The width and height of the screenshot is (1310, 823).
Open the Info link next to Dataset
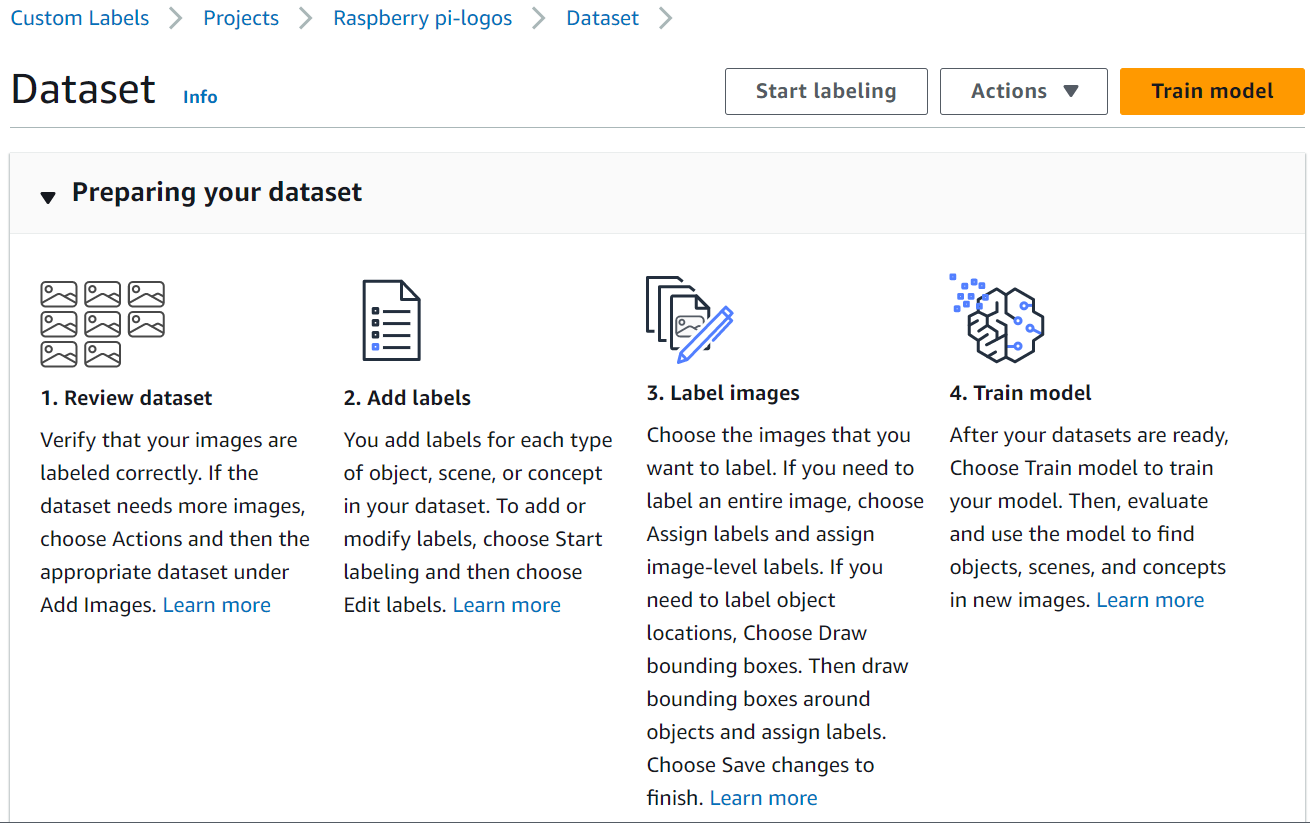coord(200,97)
